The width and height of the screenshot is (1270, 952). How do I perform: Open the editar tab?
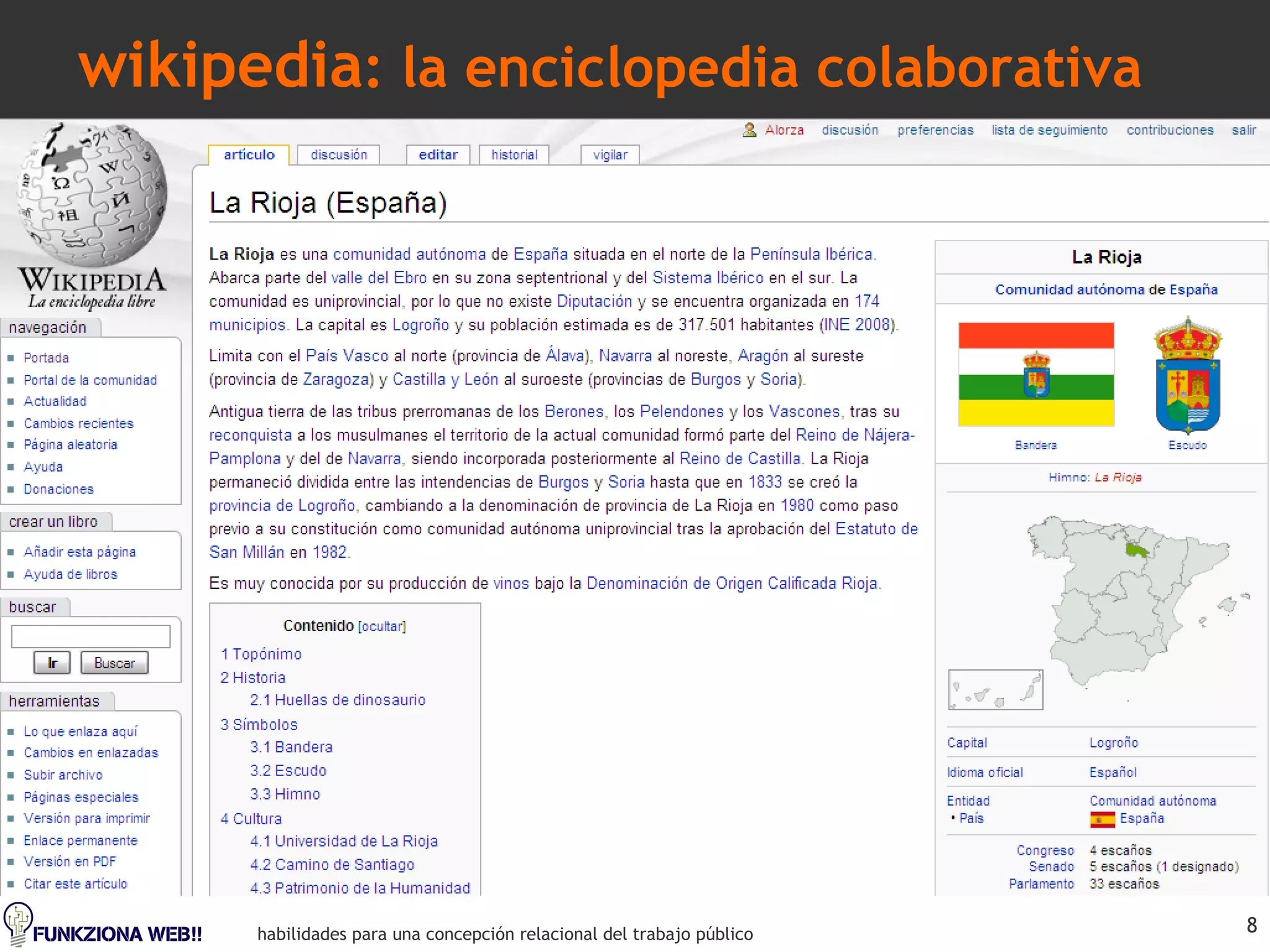tap(438, 154)
